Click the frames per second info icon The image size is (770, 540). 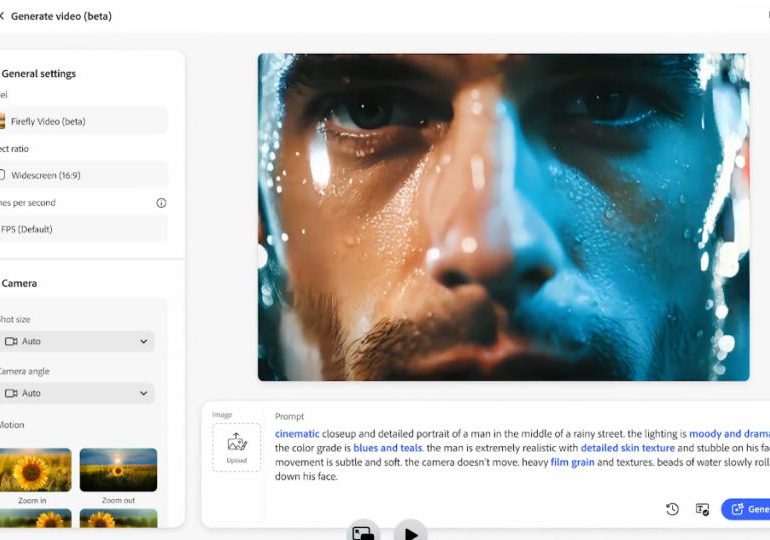pyautogui.click(x=161, y=203)
